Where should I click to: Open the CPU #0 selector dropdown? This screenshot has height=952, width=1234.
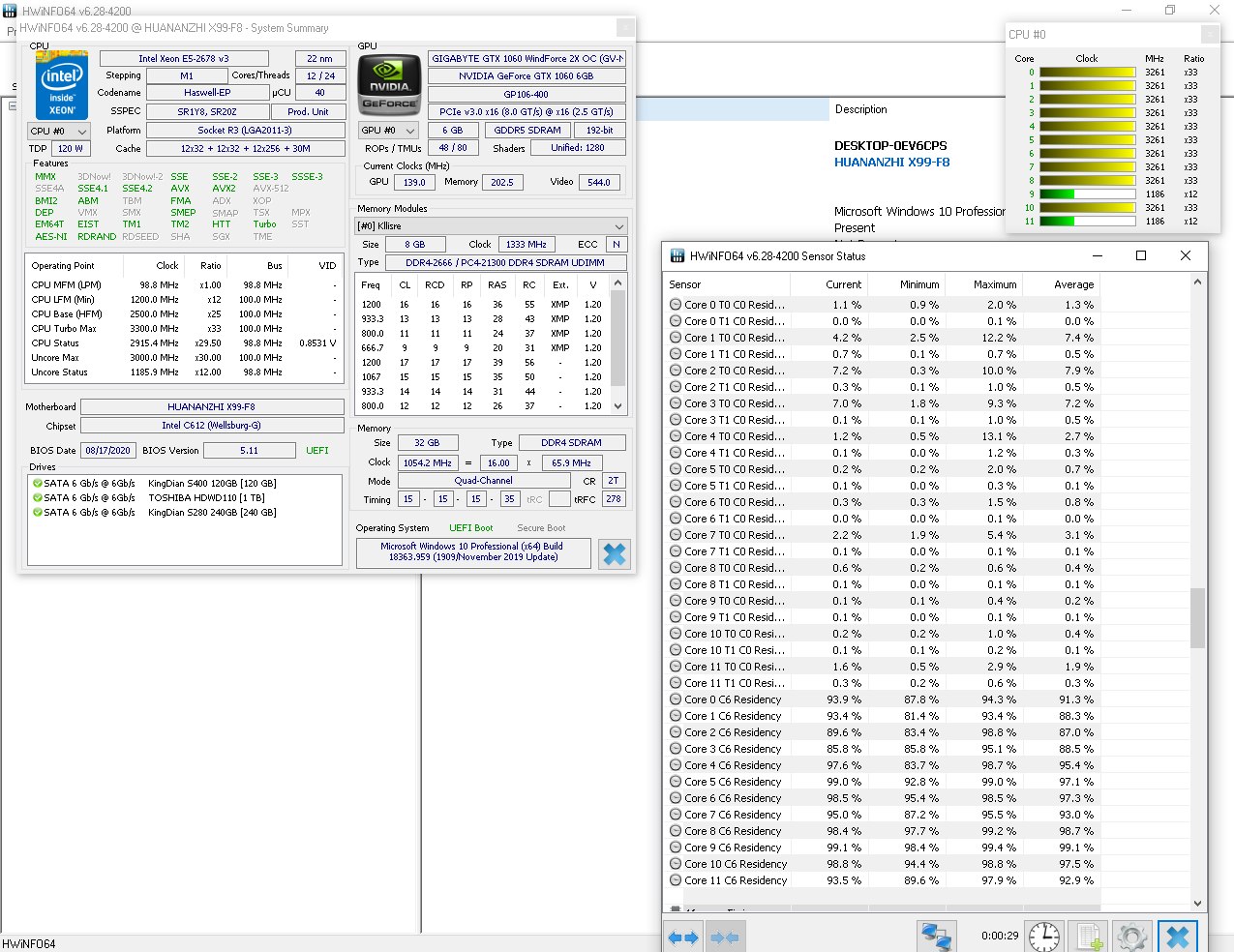click(x=59, y=131)
